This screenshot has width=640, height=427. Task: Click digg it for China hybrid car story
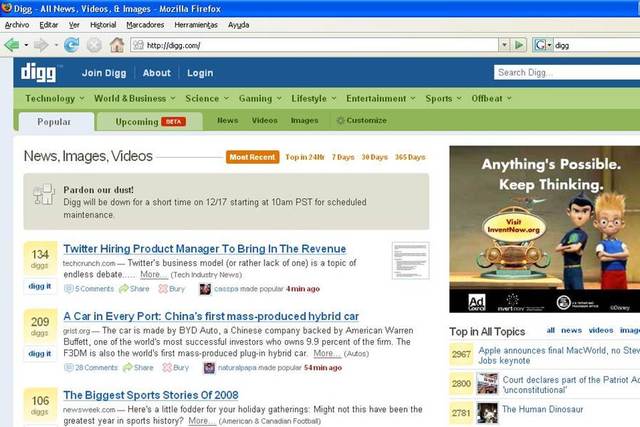[x=40, y=354]
